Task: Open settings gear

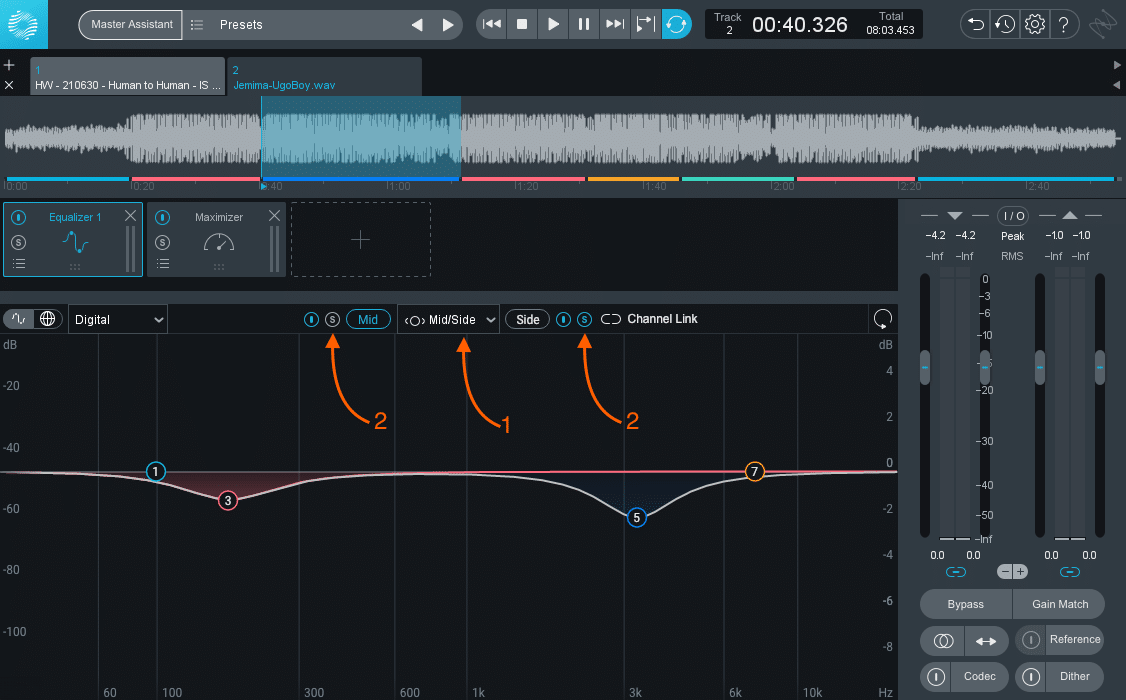Action: coord(1035,24)
